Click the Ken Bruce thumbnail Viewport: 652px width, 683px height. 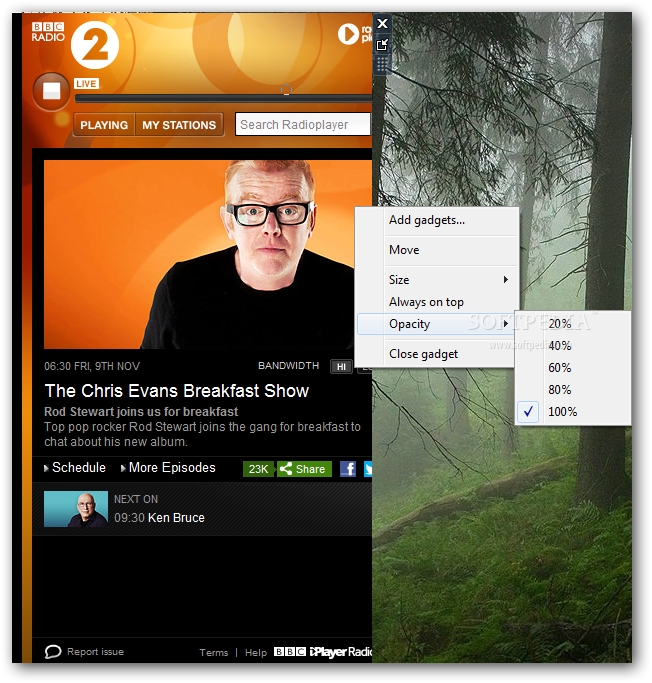(x=76, y=509)
